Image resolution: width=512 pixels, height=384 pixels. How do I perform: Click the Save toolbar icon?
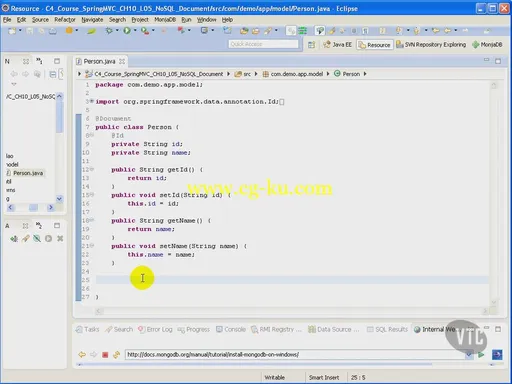click(29, 31)
